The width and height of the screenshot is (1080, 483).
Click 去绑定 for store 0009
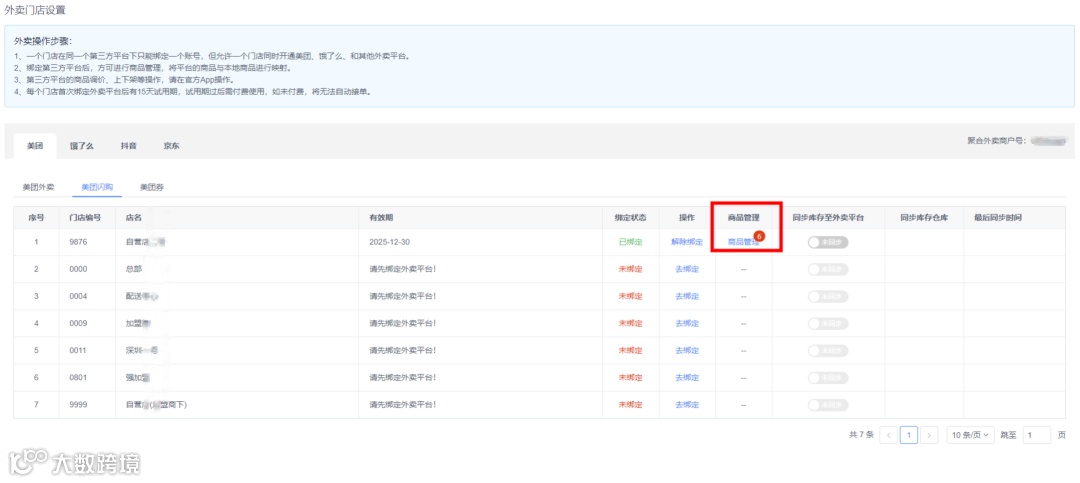(x=687, y=323)
